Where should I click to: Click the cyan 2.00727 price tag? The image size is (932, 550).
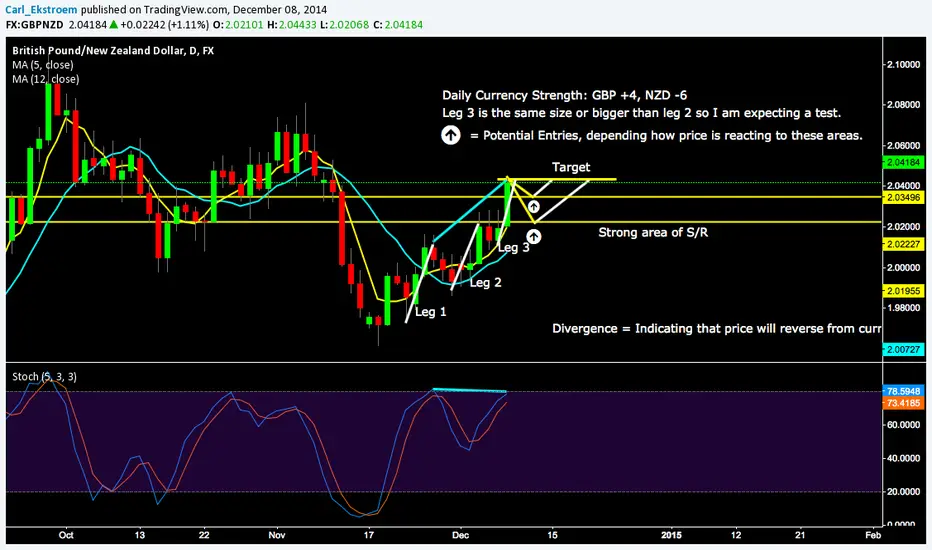[903, 350]
